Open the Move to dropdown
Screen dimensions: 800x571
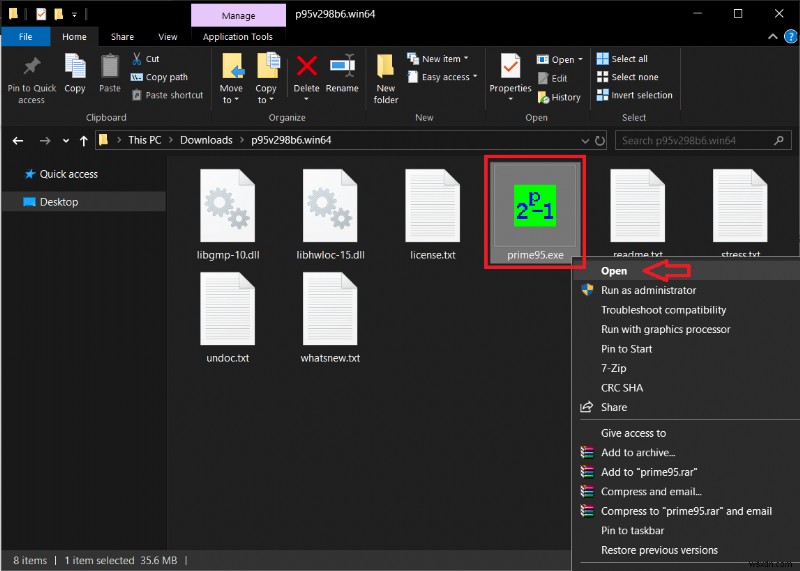point(231,94)
